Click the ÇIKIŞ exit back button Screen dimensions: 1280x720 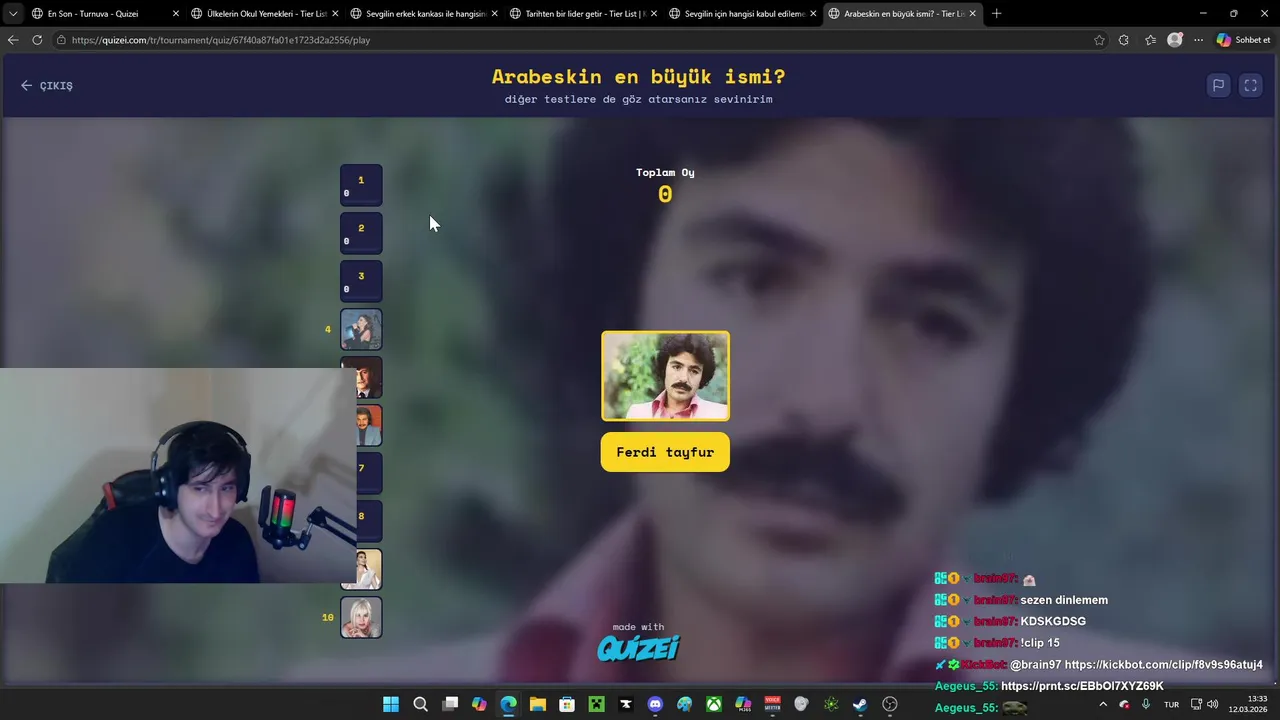pos(47,86)
